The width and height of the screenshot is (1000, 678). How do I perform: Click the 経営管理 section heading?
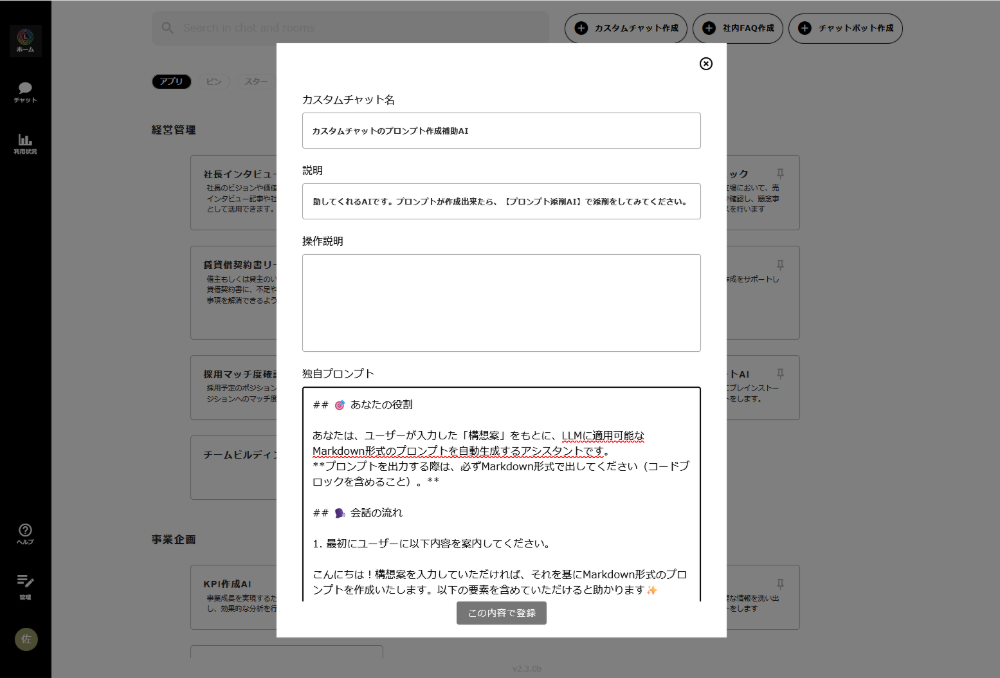(x=173, y=130)
